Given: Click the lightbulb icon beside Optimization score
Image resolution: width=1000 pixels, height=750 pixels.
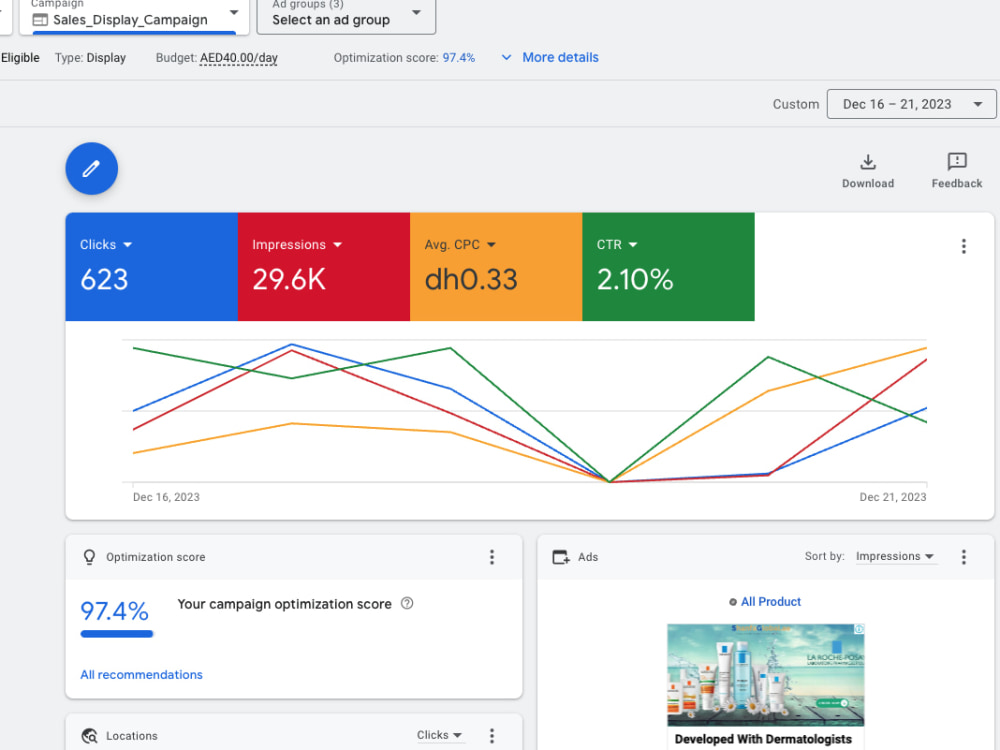Looking at the screenshot, I should click(x=89, y=557).
